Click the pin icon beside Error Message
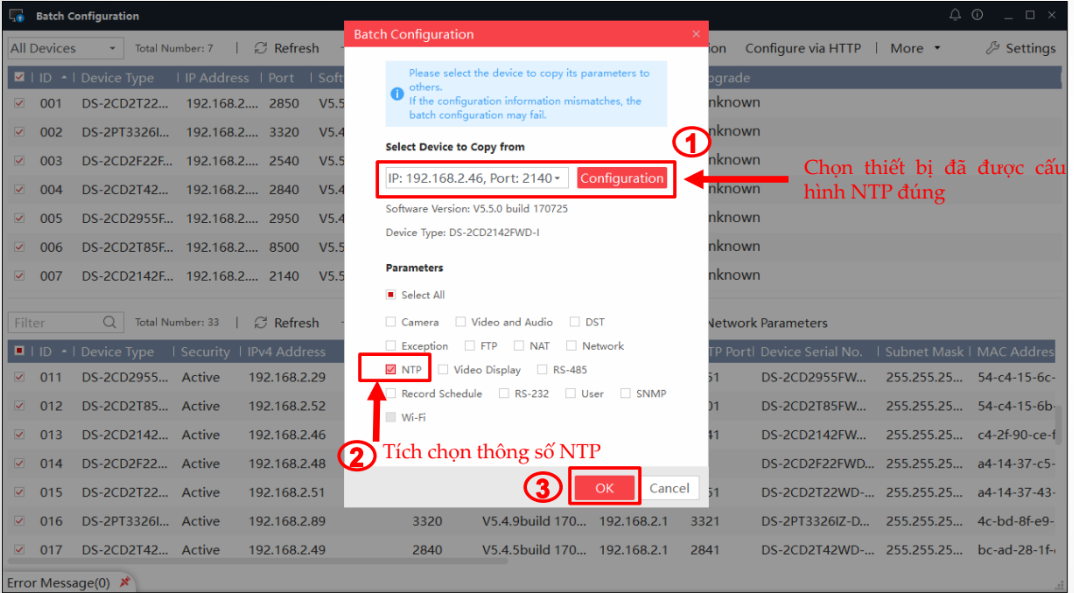 [125, 582]
